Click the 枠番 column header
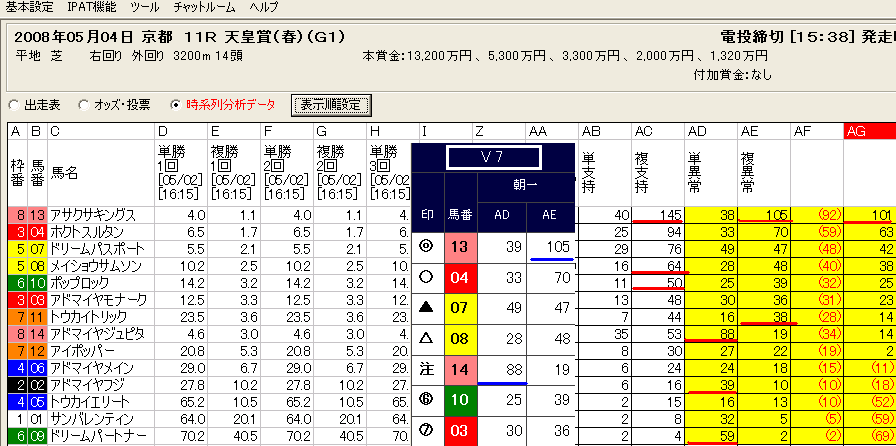 point(17,173)
